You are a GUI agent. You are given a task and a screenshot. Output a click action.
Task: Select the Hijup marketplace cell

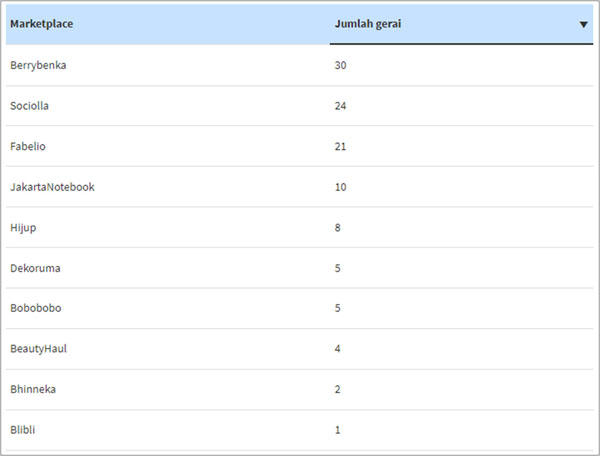(24, 227)
